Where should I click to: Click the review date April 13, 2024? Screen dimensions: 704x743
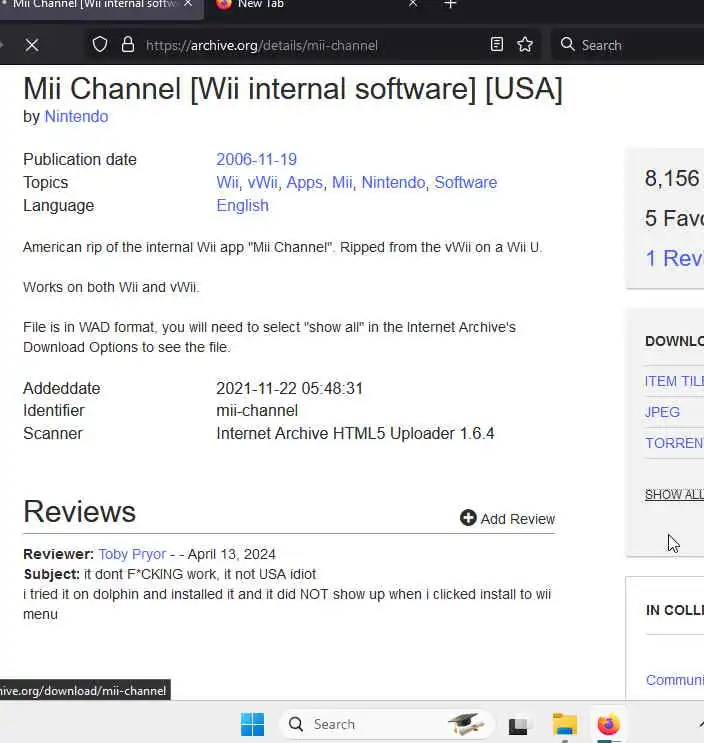click(x=232, y=554)
